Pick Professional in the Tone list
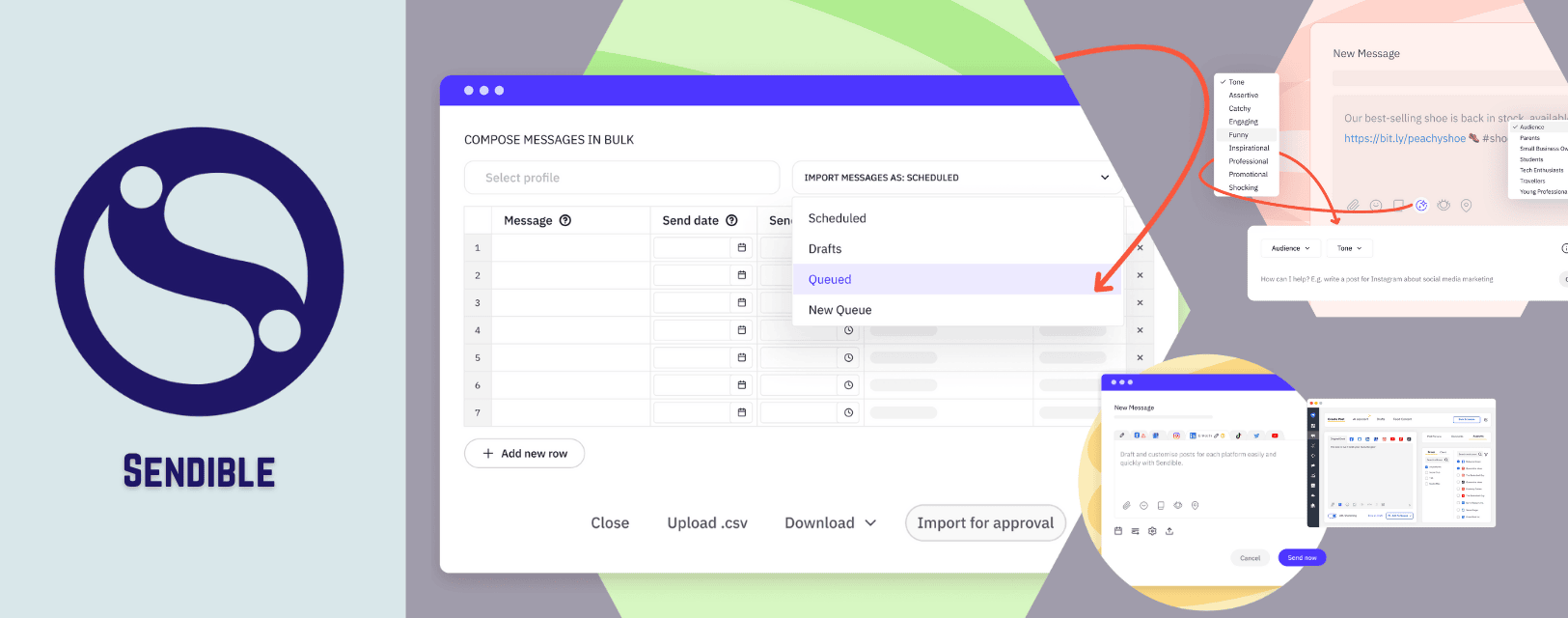1568x618 pixels. point(1247,161)
